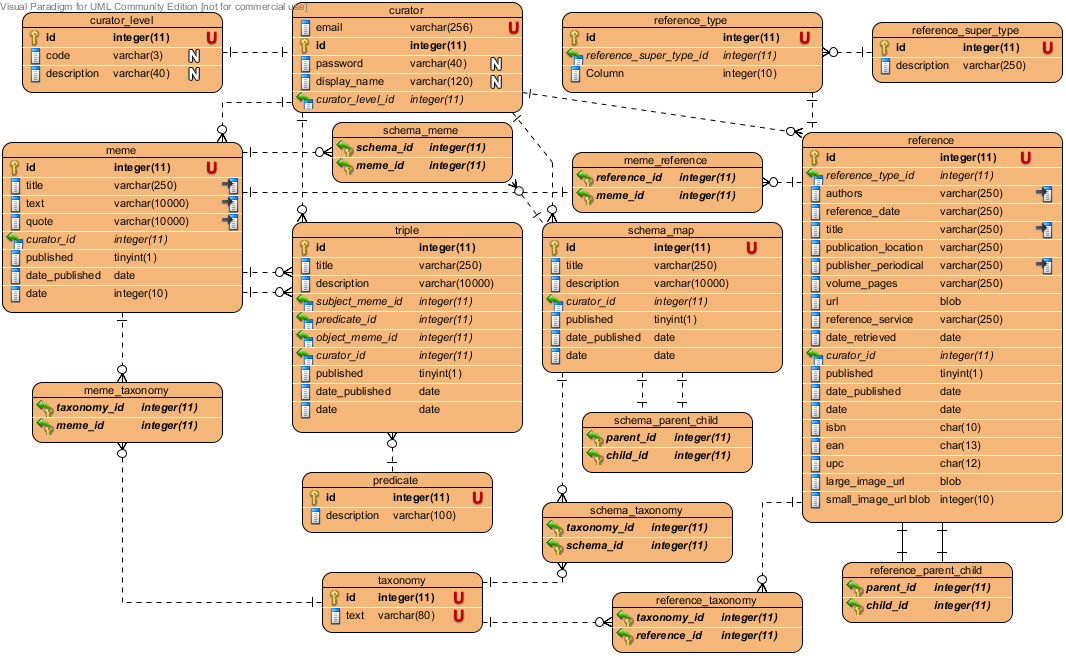The width and height of the screenshot is (1066, 656).
Task: Select the meme_reference entity header
Action: 665,160
